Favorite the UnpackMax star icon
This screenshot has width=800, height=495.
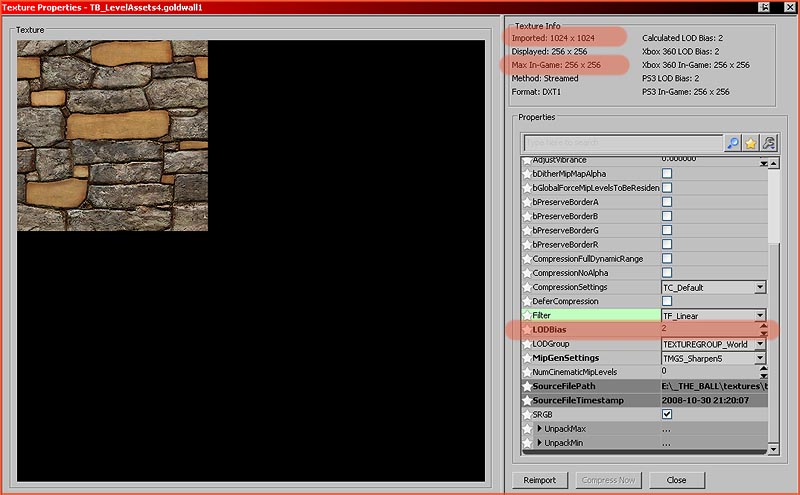(527, 429)
